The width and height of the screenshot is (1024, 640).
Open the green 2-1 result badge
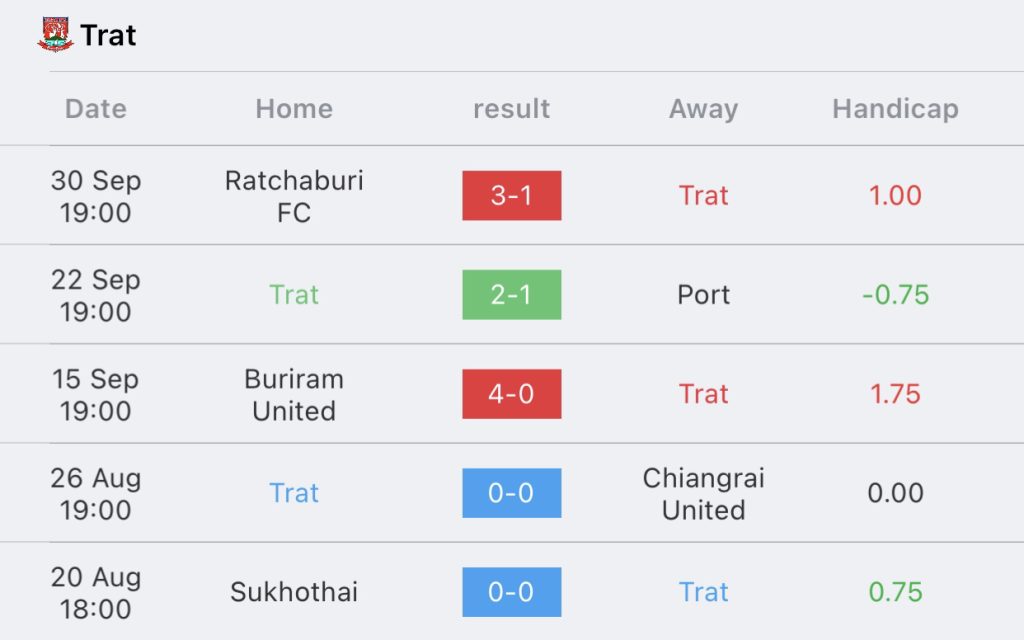tap(511, 295)
